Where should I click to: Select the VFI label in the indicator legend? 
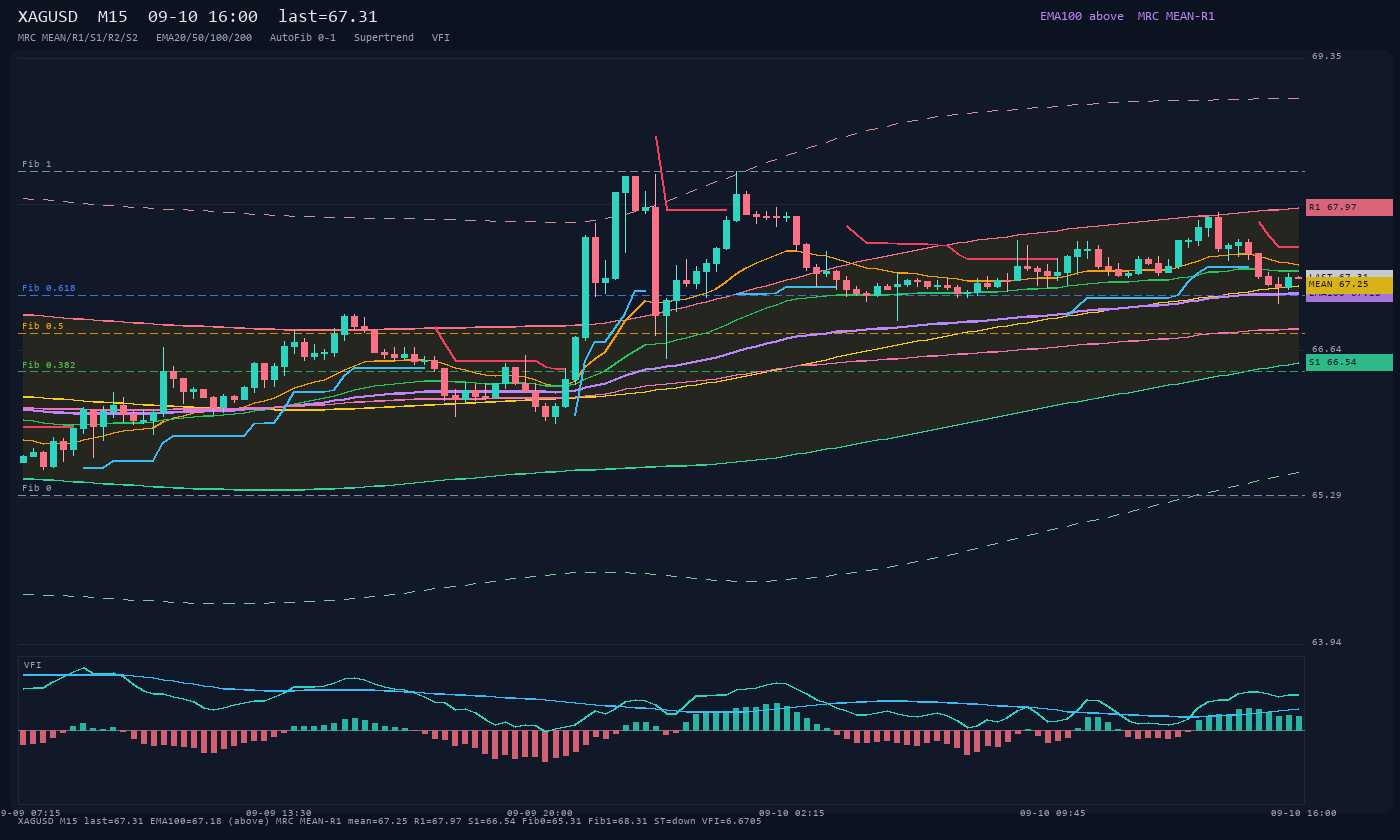pyautogui.click(x=441, y=38)
